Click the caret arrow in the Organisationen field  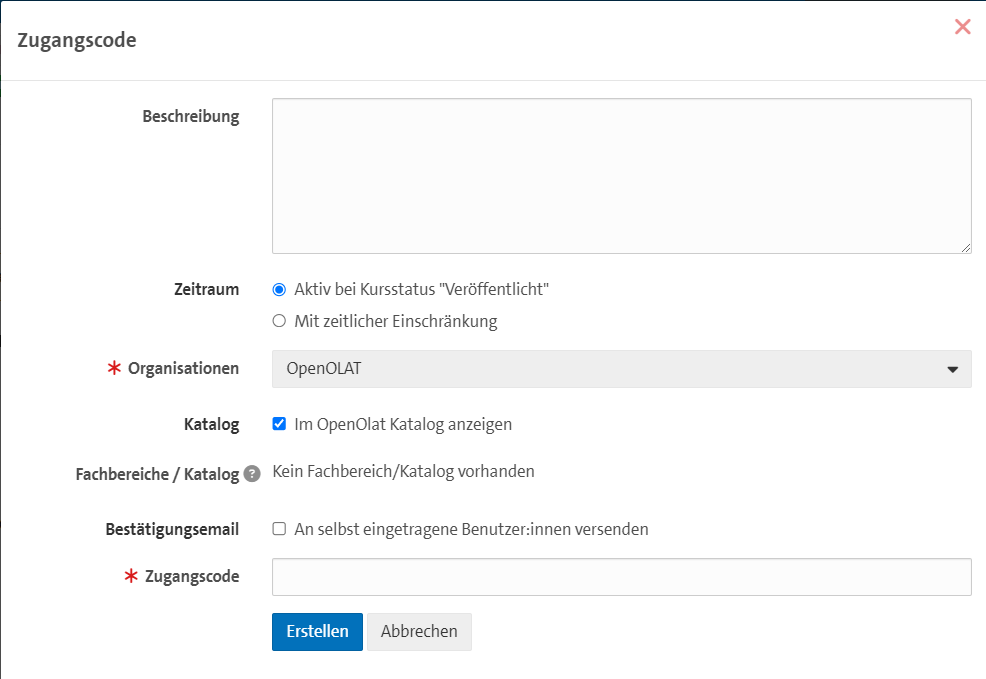coord(952,369)
